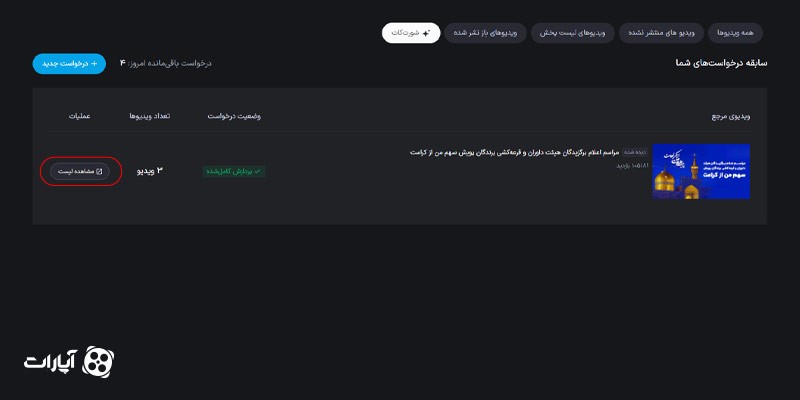
Task: Click the sparkle icon on the شورت‌کات tab
Action: coord(427,33)
